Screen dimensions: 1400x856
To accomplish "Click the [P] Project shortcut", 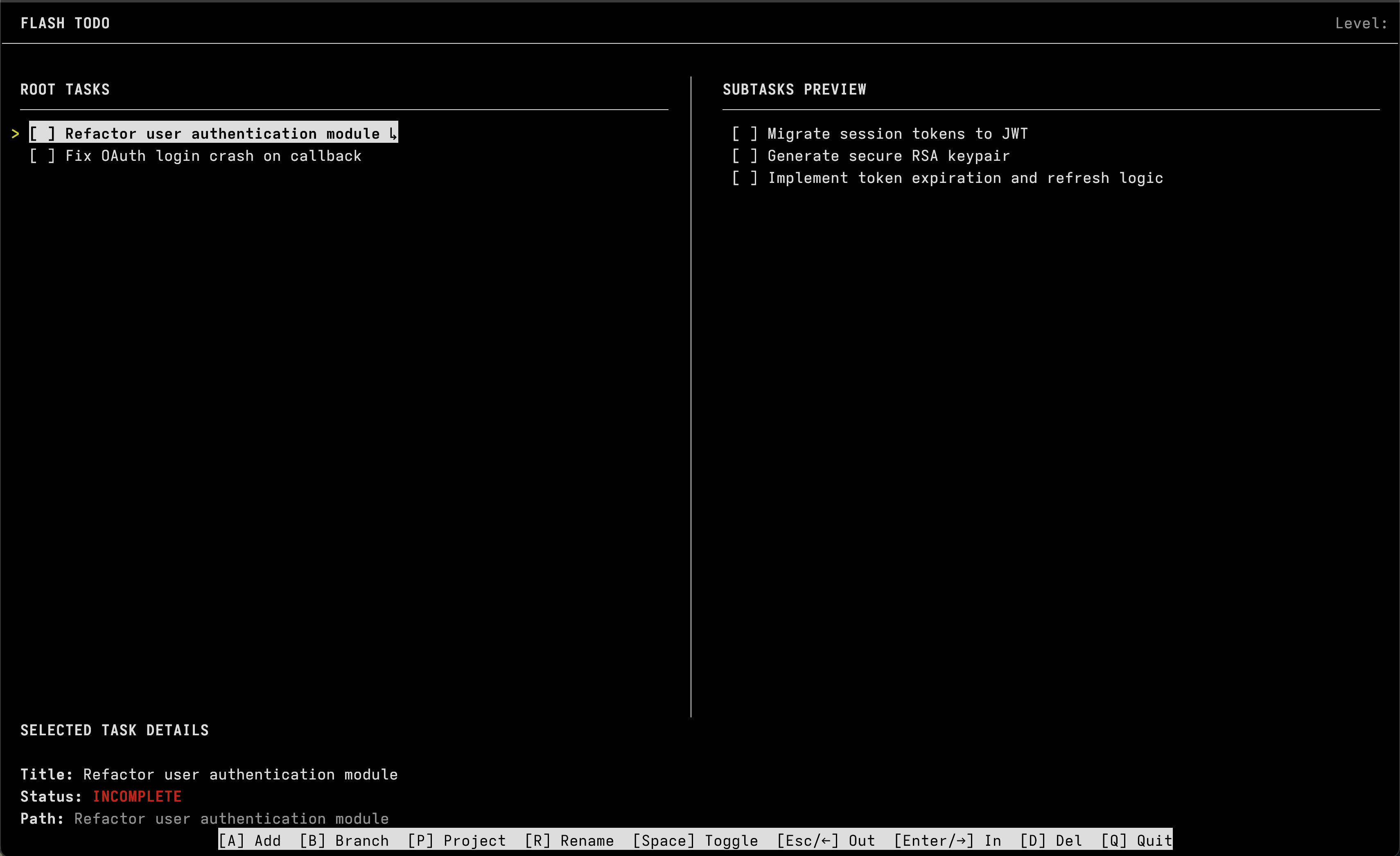I will (457, 840).
